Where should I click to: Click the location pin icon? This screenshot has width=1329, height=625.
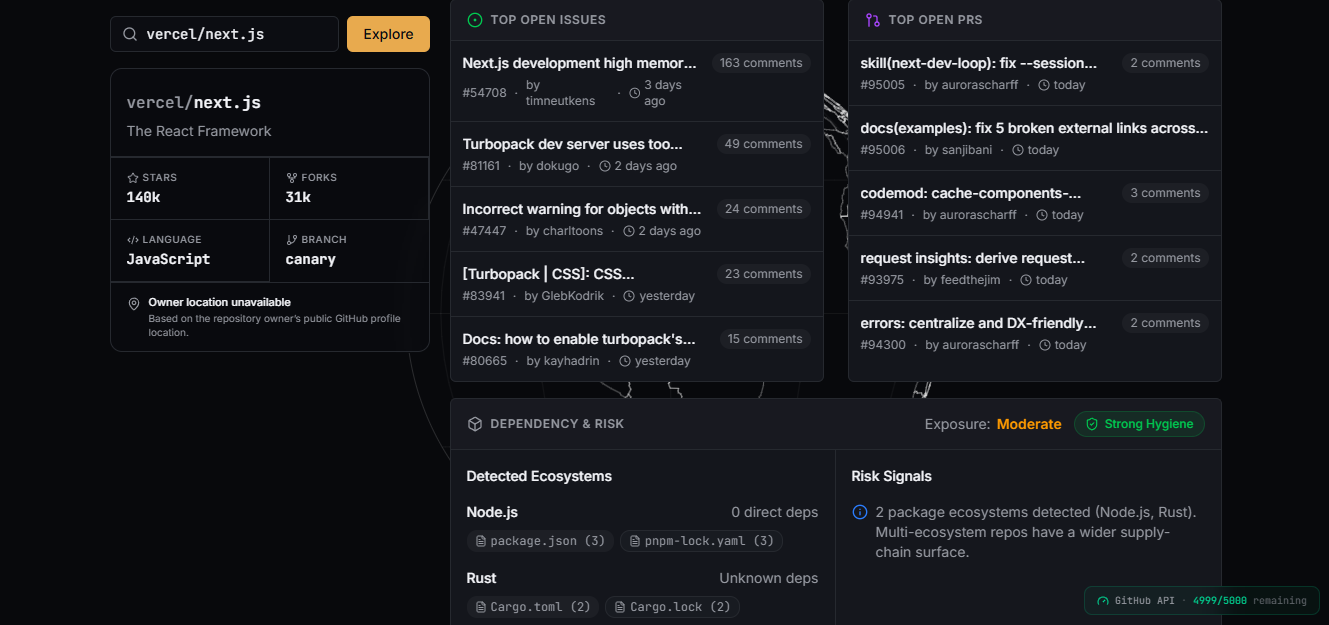[x=134, y=304]
